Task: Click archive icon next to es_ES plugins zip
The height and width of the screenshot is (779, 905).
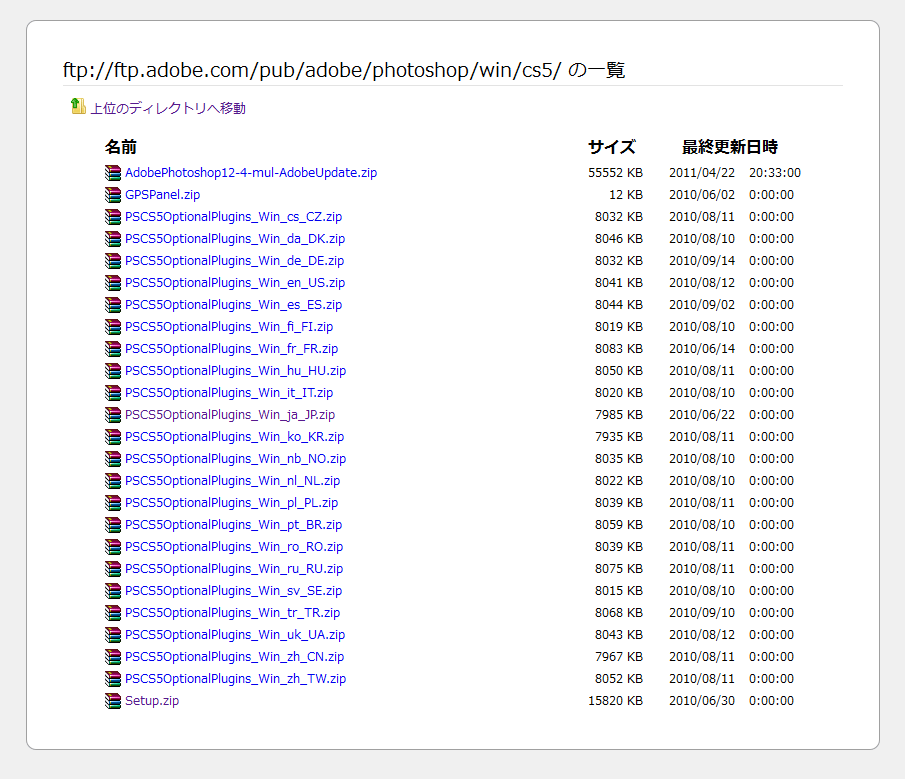Action: tap(113, 304)
